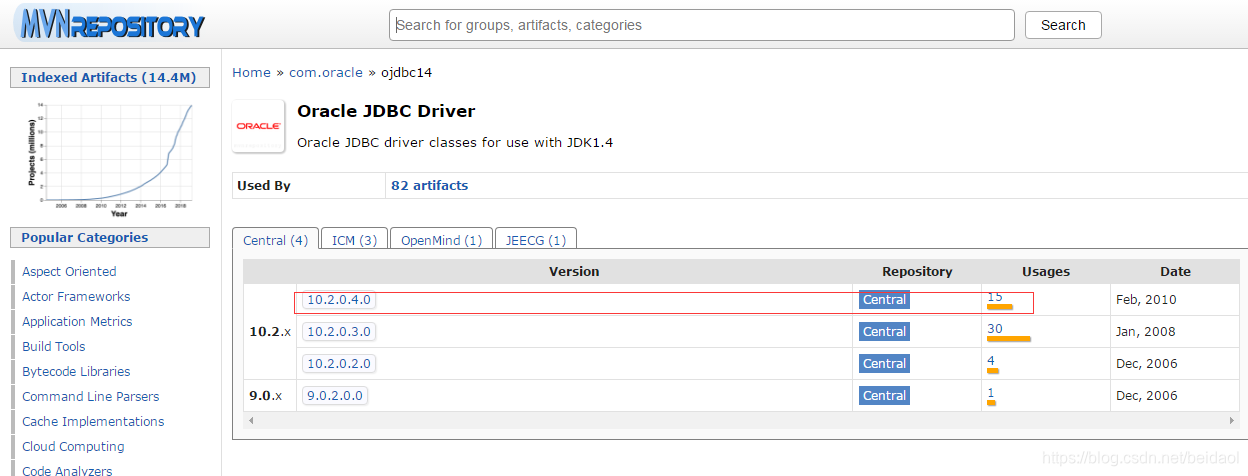Image resolution: width=1248 pixels, height=476 pixels.
Task: Click the Central badge for 9.0.2.0.0
Action: click(884, 395)
